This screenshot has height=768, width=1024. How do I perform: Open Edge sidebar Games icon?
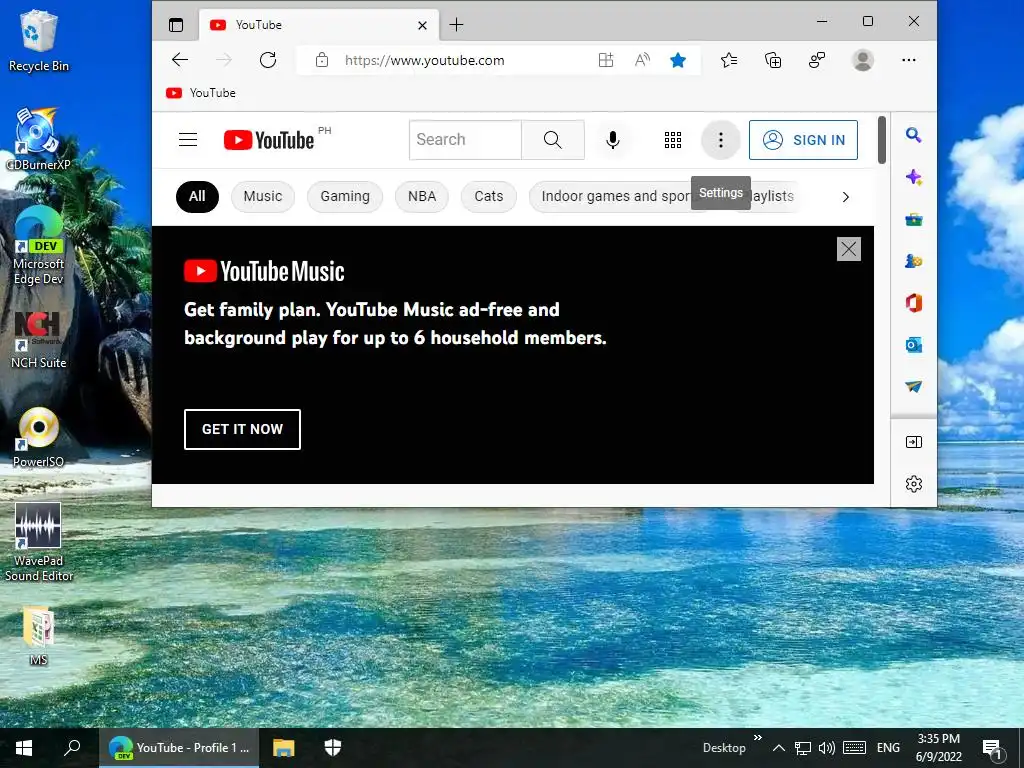click(914, 261)
